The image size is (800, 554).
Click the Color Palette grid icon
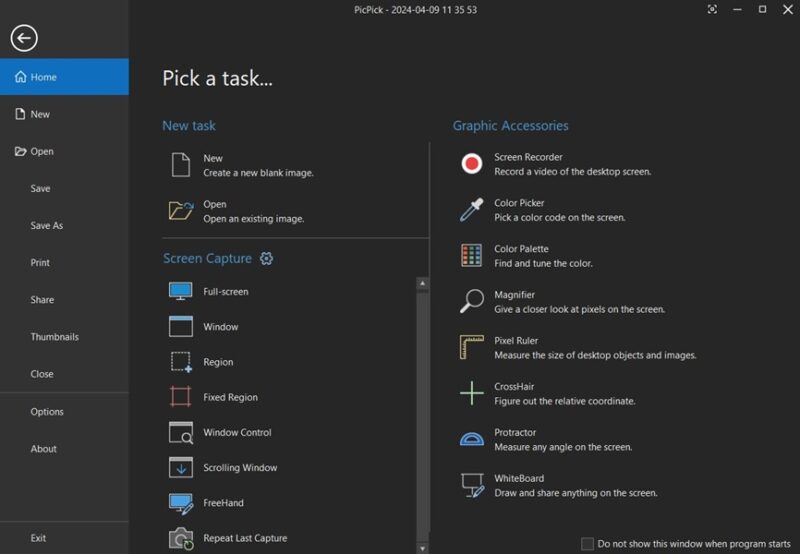point(471,256)
